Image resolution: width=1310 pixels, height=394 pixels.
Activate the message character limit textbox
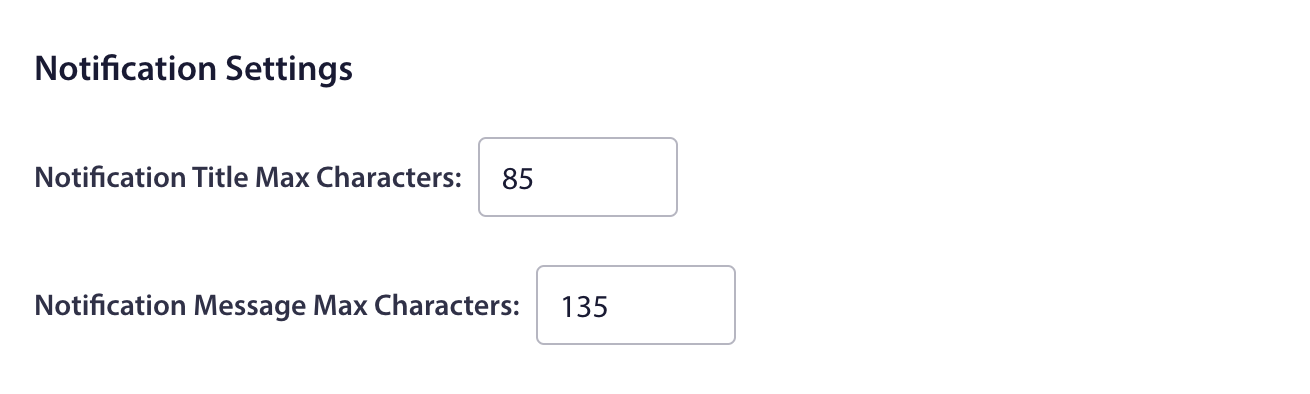click(636, 305)
